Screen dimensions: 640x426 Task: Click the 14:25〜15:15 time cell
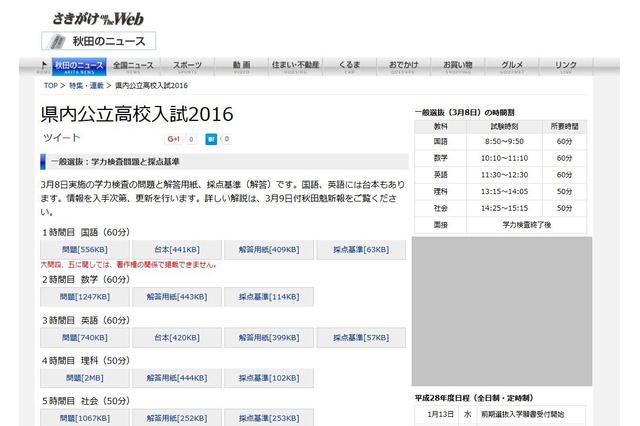(x=504, y=209)
